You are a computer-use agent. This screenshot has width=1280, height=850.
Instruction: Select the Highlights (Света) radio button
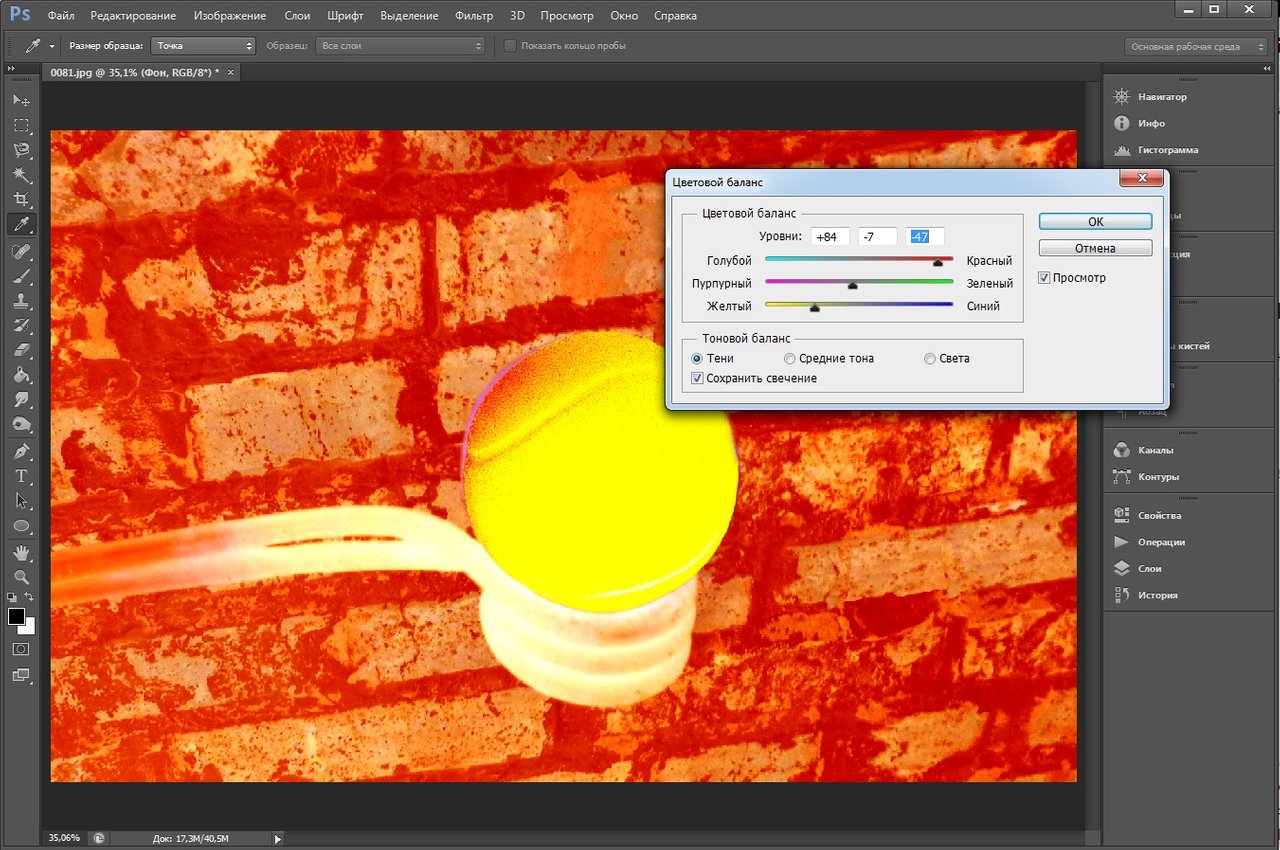point(930,358)
